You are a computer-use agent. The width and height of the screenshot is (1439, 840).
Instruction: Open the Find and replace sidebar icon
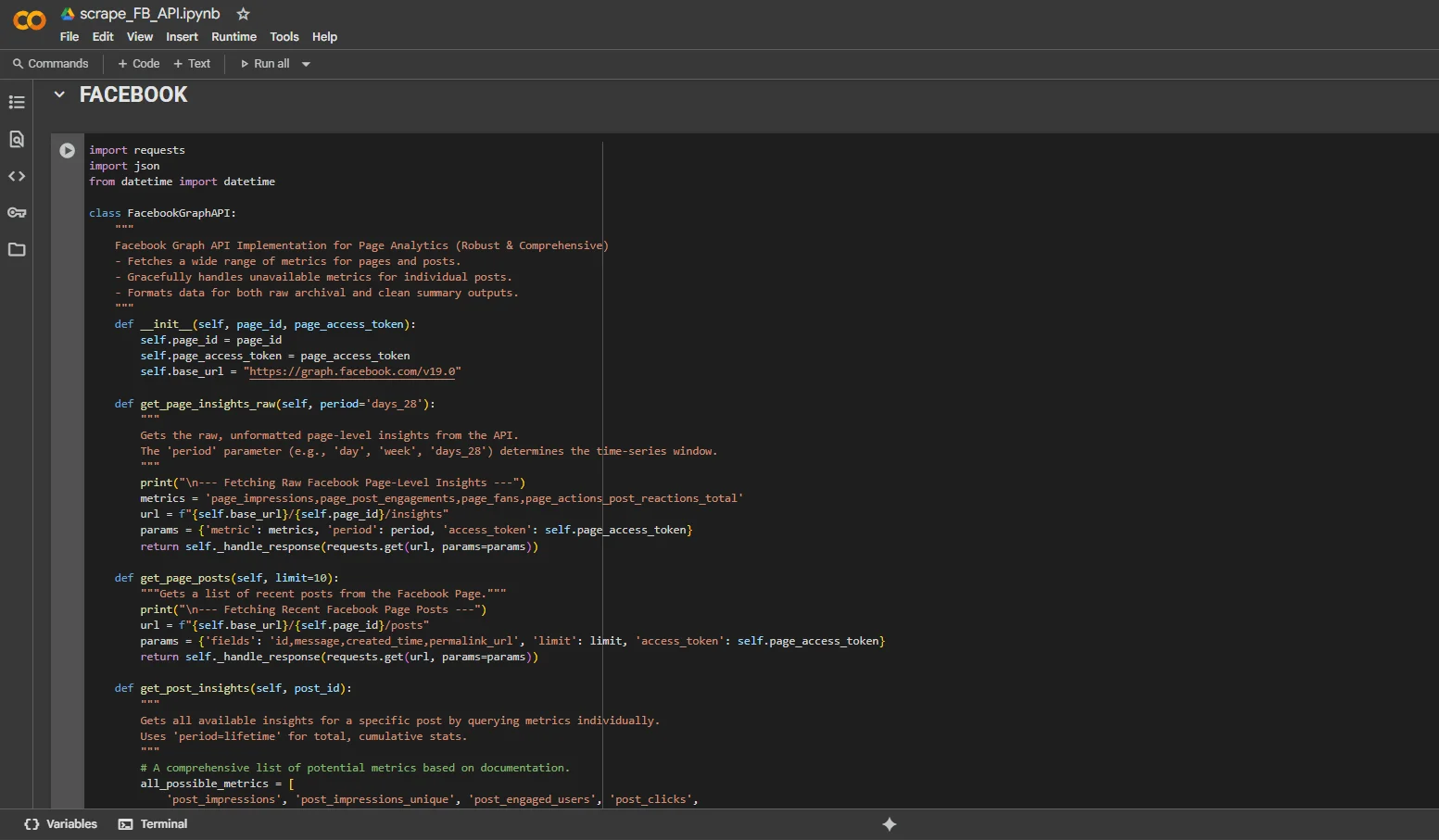pyautogui.click(x=17, y=139)
